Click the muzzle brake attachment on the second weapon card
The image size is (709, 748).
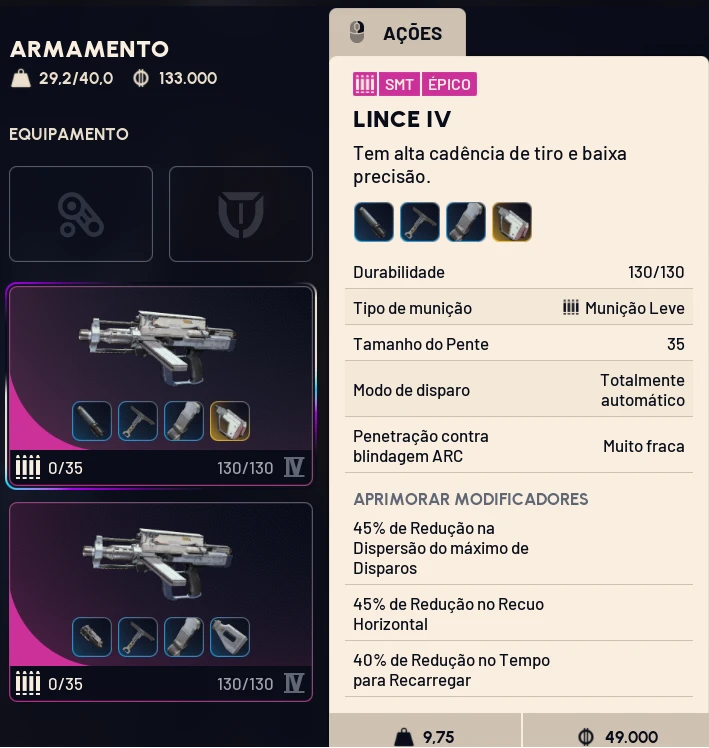coord(92,637)
